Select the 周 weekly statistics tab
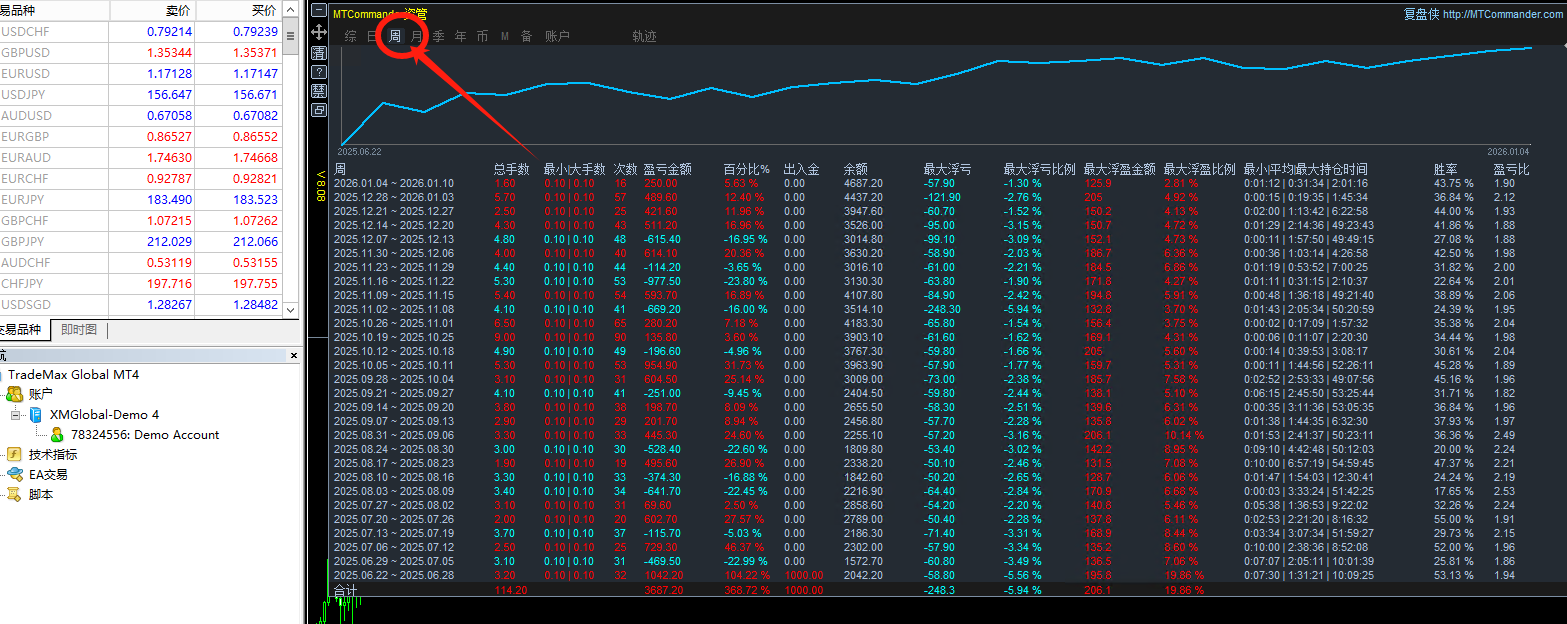 tap(395, 36)
